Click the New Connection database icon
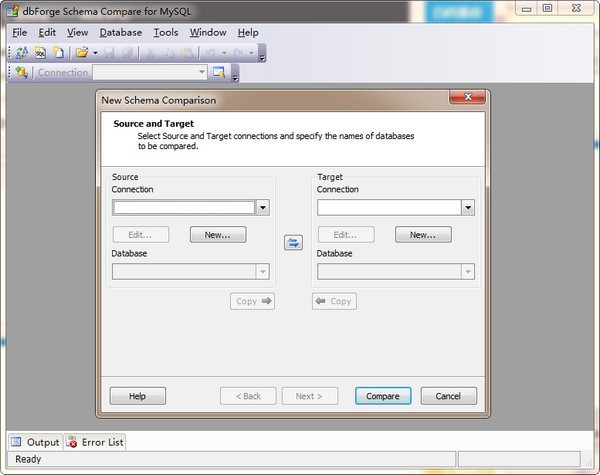 (21, 72)
